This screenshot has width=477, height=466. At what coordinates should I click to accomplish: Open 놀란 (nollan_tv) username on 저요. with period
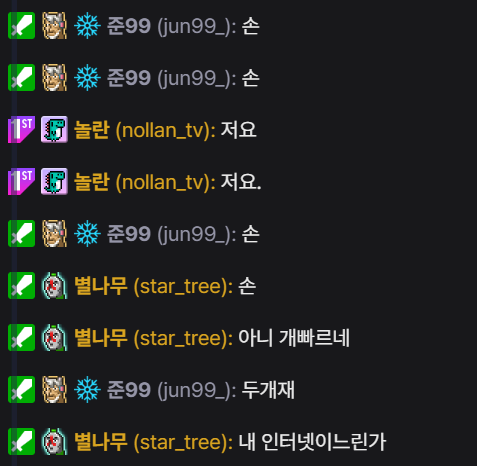pos(144,182)
